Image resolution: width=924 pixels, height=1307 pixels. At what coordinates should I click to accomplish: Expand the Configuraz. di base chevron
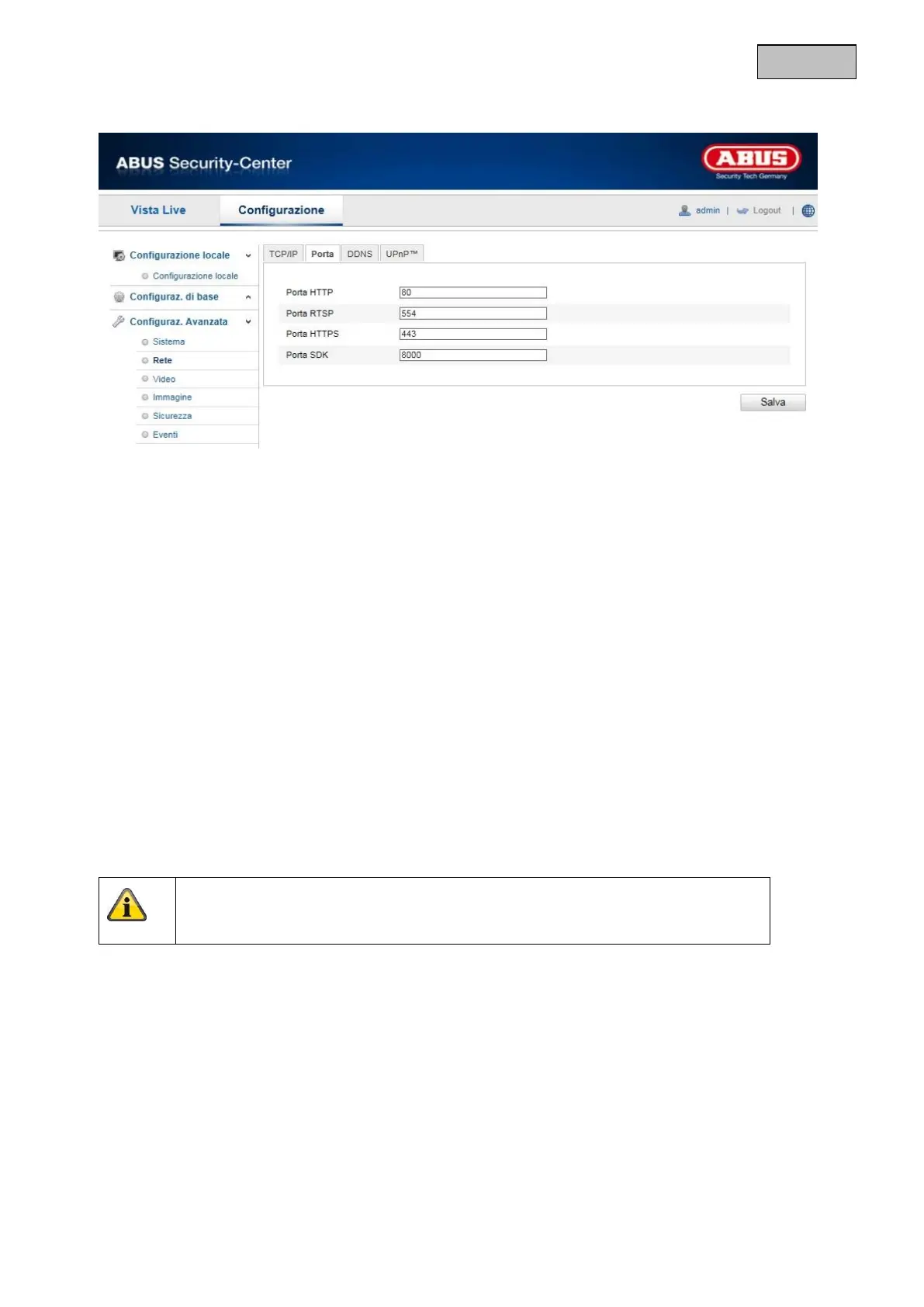[248, 297]
